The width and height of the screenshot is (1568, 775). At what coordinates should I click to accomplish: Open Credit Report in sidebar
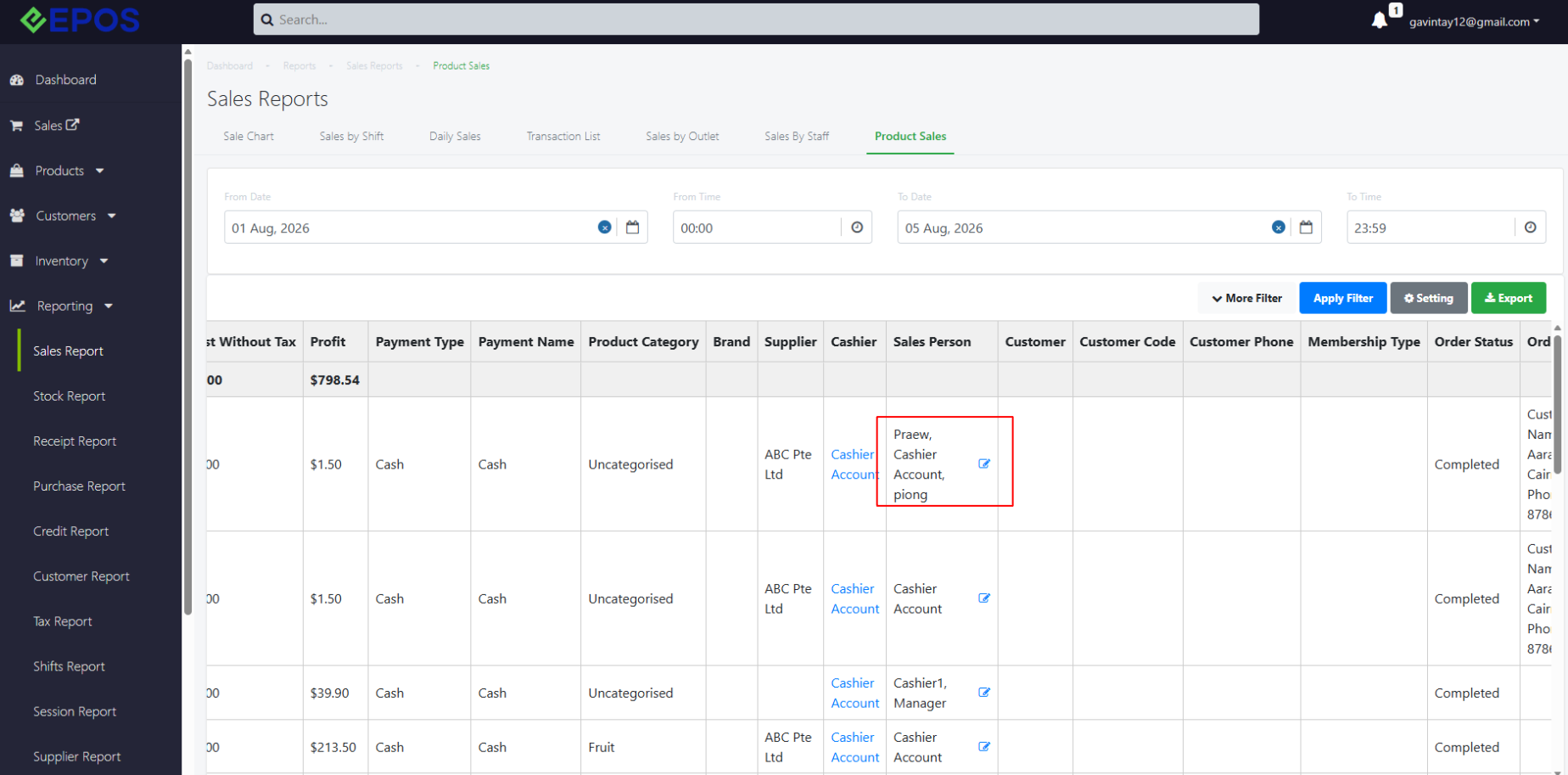click(x=70, y=531)
